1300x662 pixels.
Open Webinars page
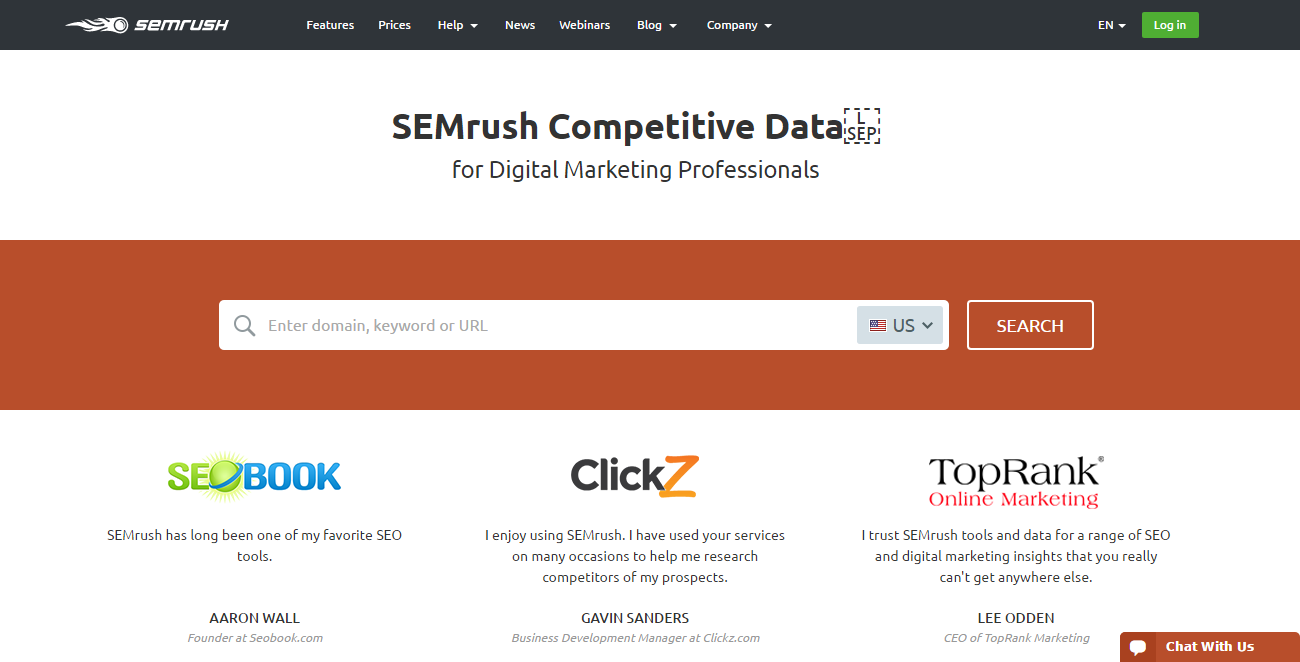584,25
